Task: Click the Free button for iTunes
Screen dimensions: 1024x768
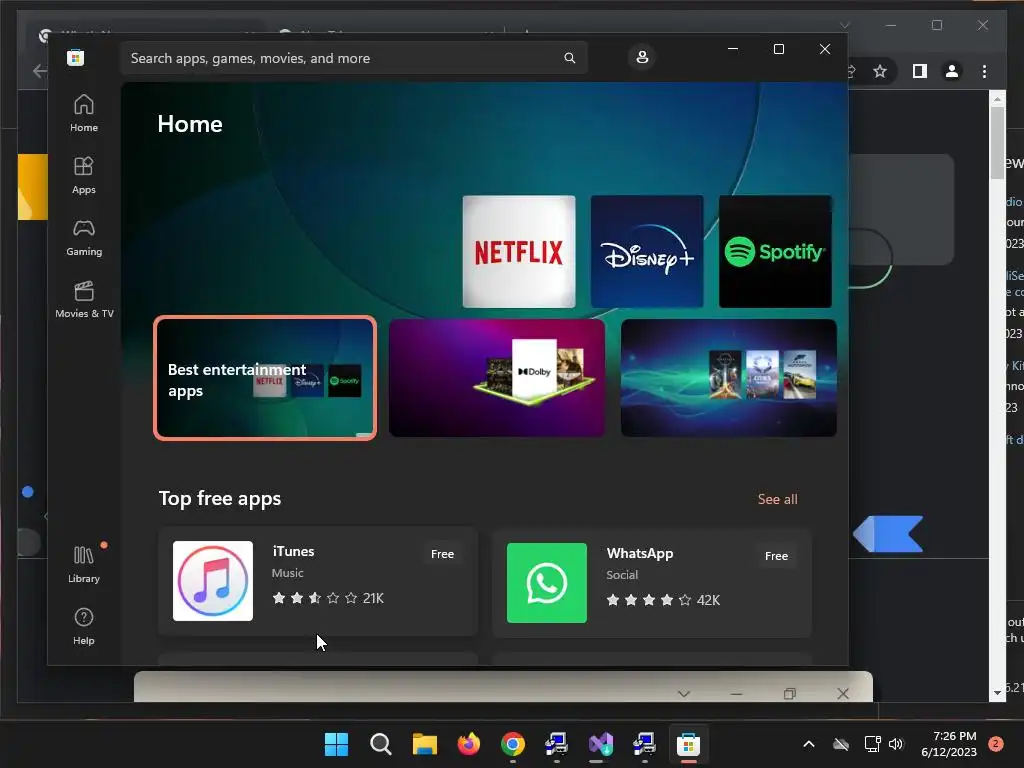Action: 442,554
